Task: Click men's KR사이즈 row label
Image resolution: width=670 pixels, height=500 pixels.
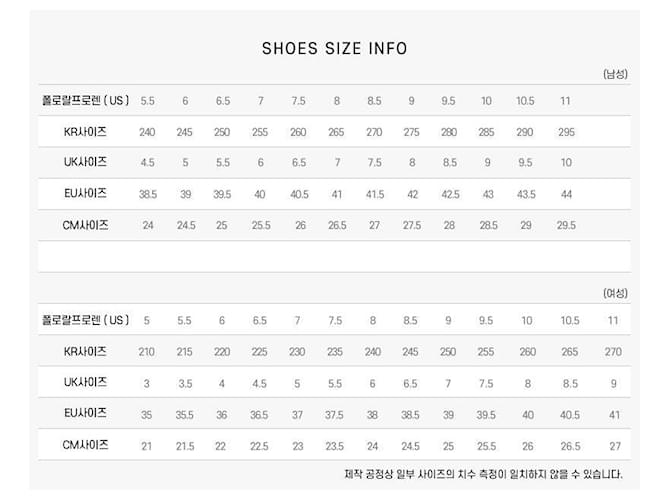Action: (x=85, y=132)
